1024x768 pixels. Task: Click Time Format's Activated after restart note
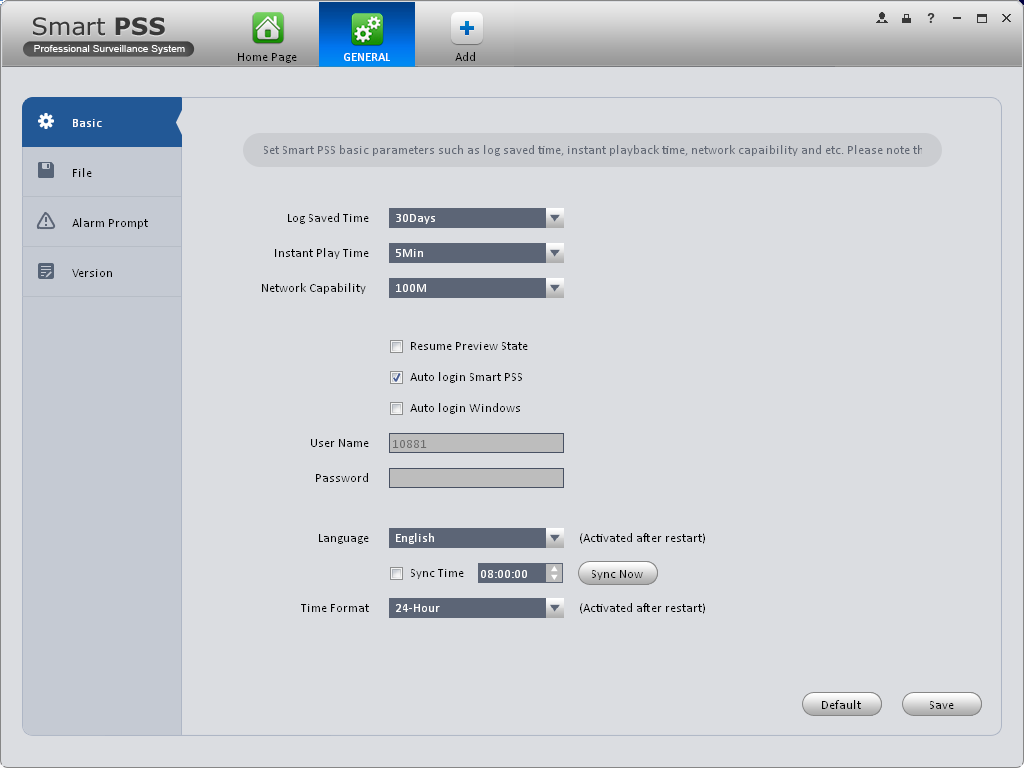click(643, 608)
